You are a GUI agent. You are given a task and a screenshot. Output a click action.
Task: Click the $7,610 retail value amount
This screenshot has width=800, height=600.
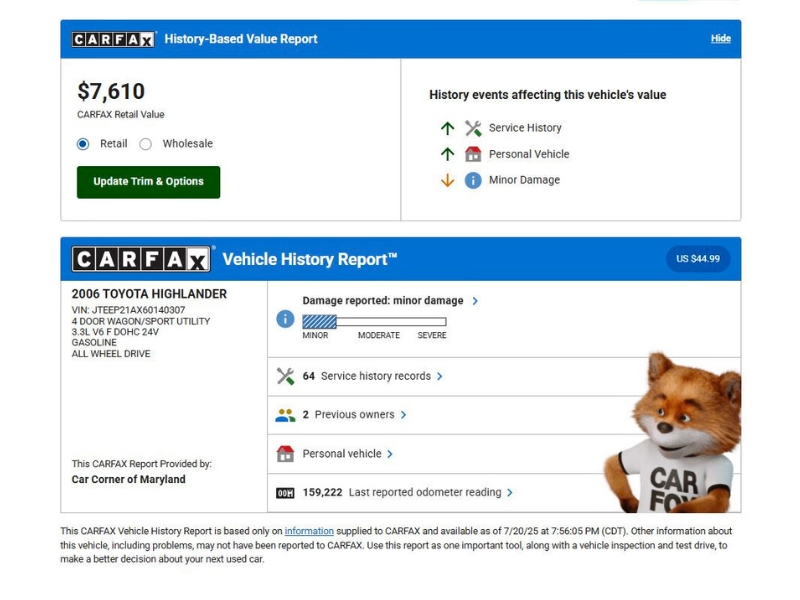[111, 91]
